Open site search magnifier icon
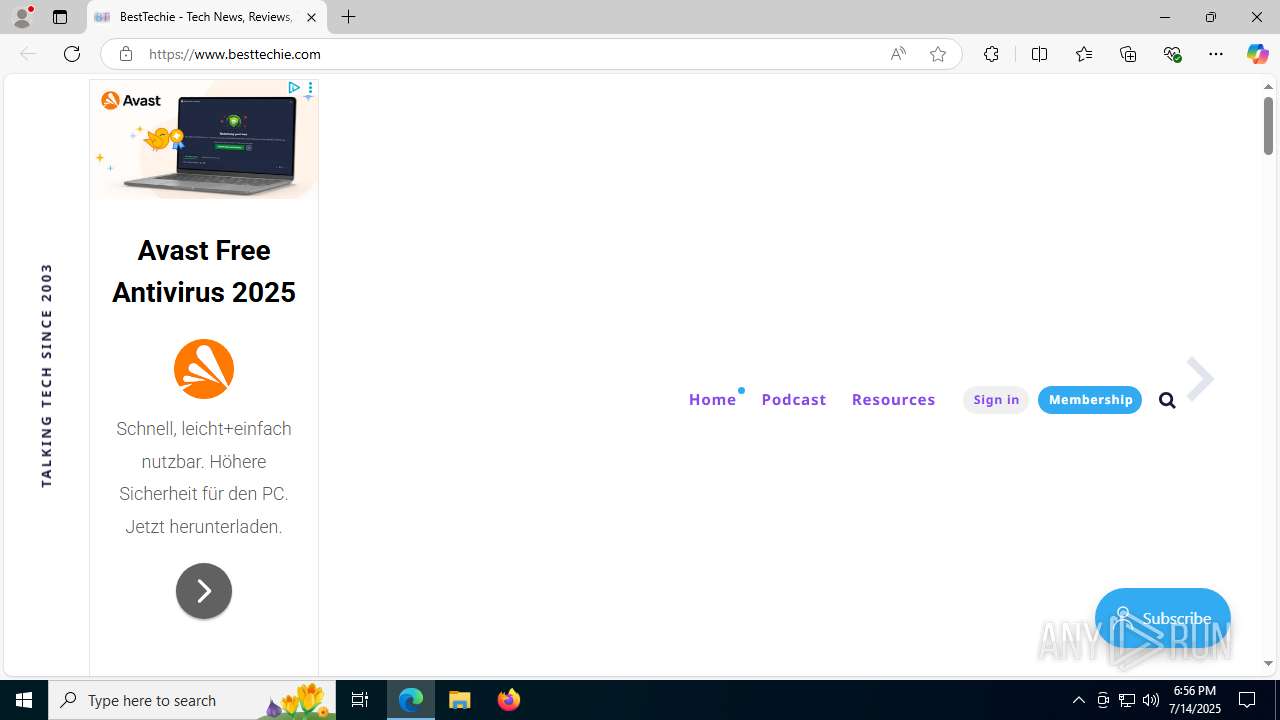 point(1167,401)
